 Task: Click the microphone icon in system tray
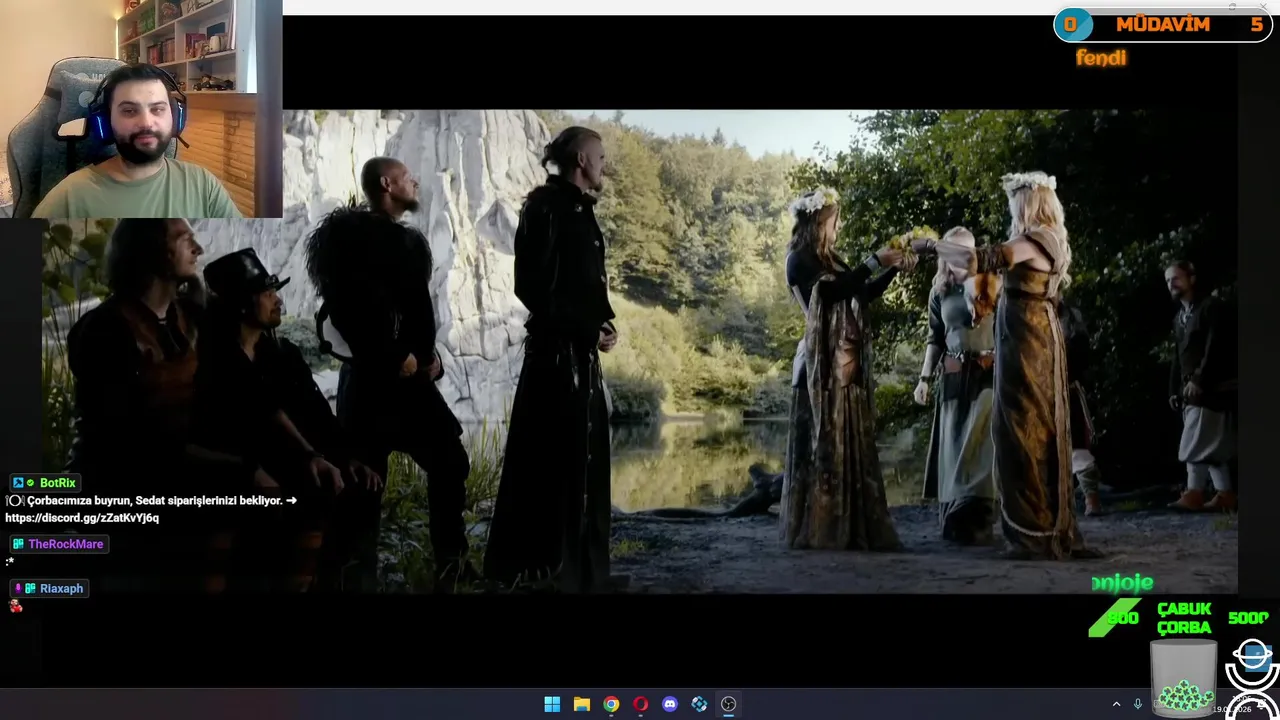[1138, 704]
